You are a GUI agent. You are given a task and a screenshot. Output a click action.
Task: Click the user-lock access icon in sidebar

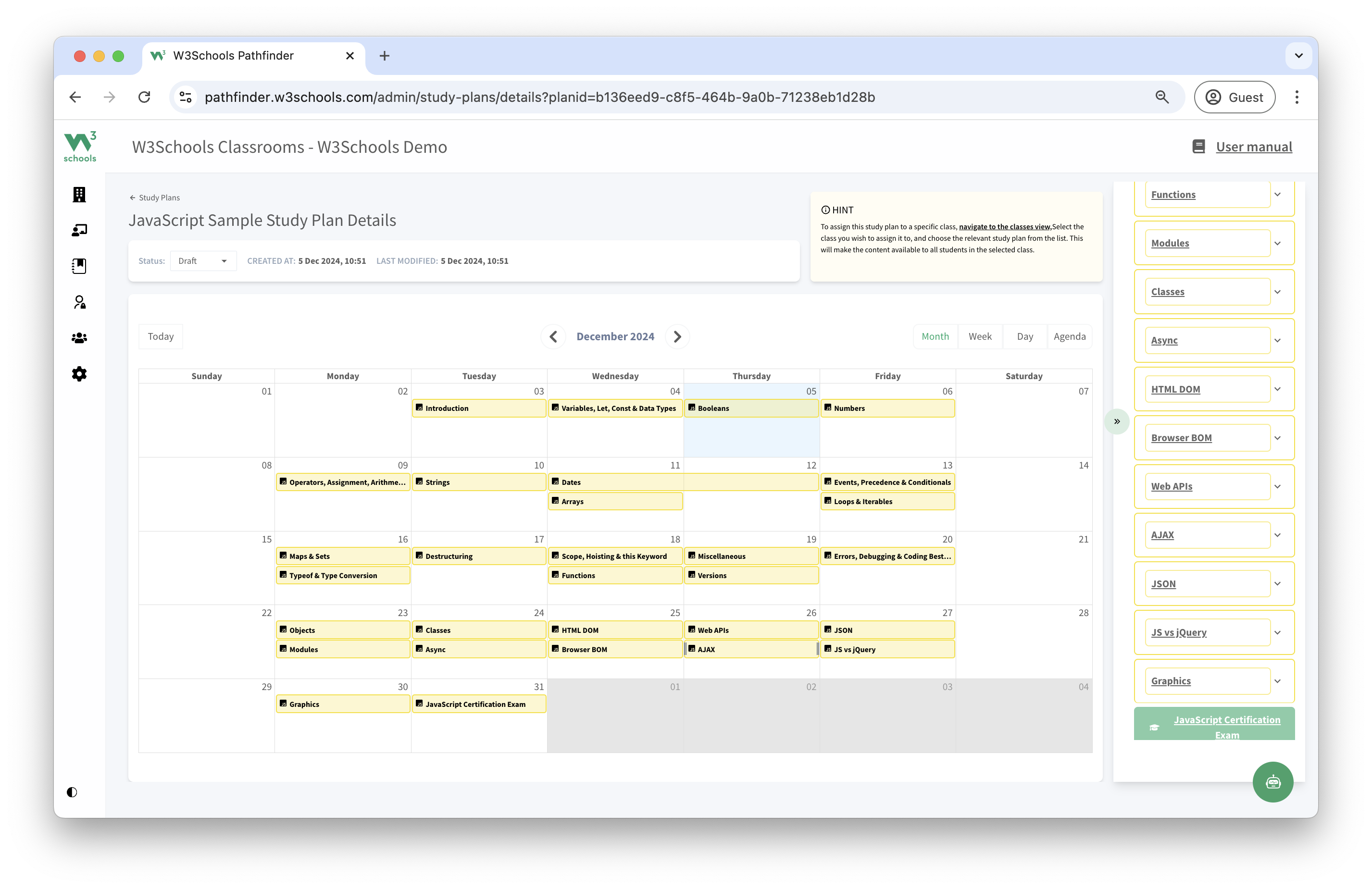(79, 302)
